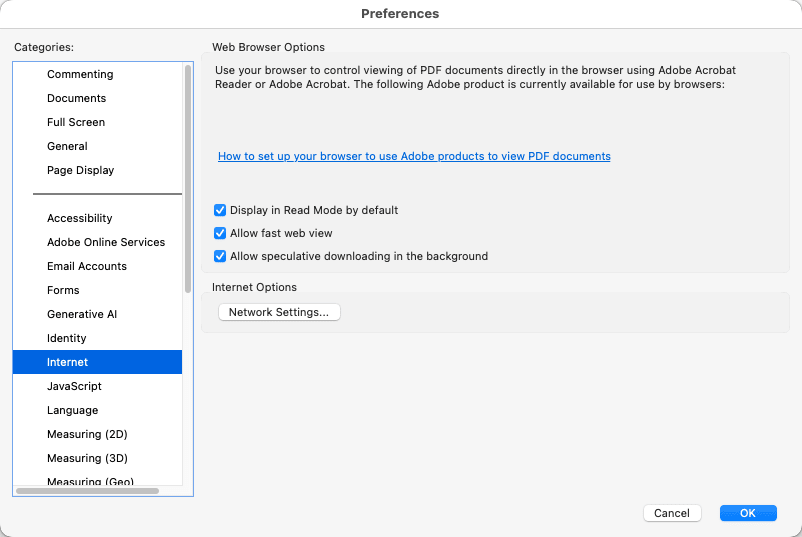Select Email Accounts category

click(97, 266)
